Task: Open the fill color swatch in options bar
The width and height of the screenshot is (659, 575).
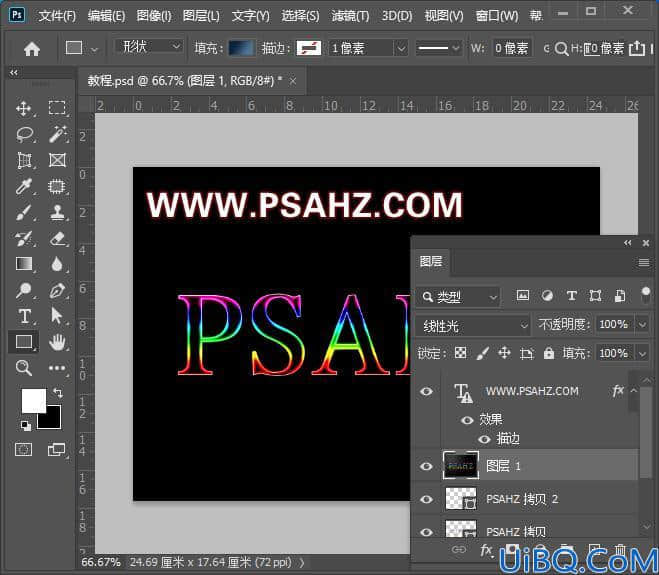Action: [x=241, y=48]
